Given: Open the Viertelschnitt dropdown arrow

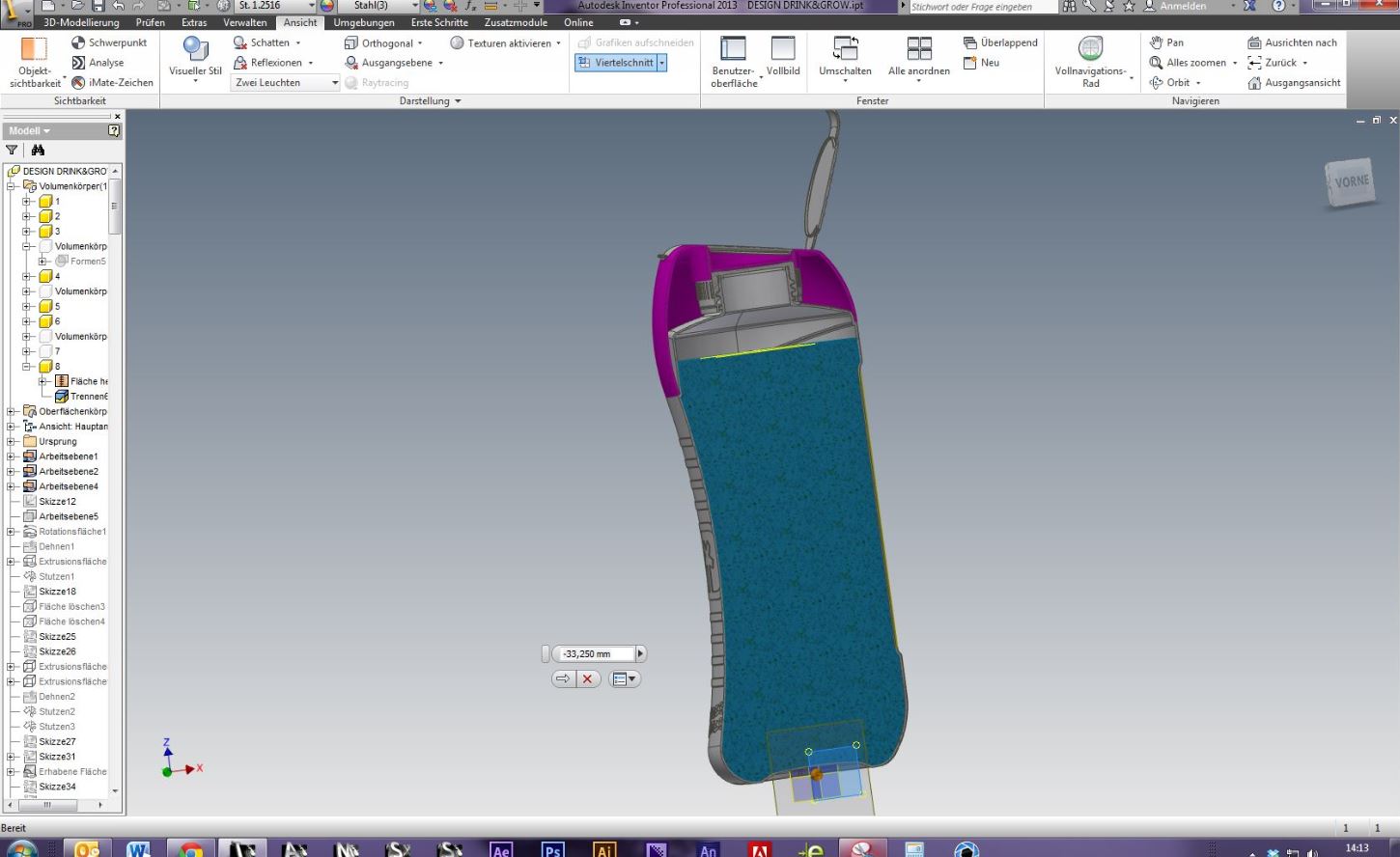Looking at the screenshot, I should click(661, 62).
